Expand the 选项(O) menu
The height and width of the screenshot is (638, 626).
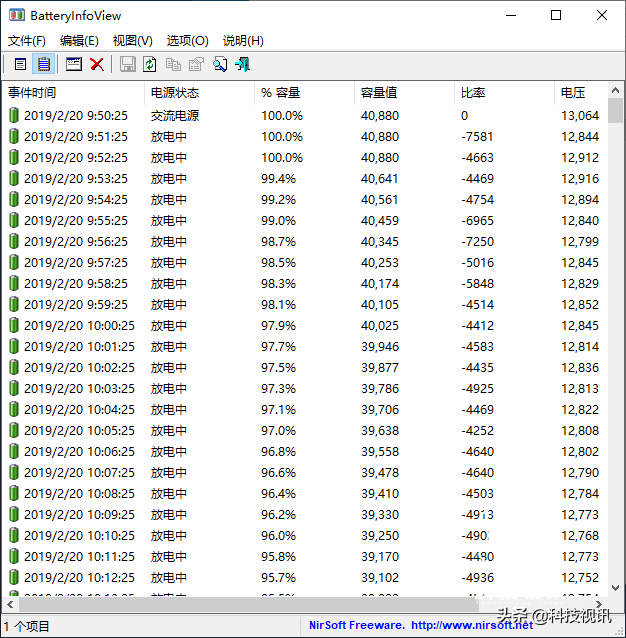(x=187, y=41)
